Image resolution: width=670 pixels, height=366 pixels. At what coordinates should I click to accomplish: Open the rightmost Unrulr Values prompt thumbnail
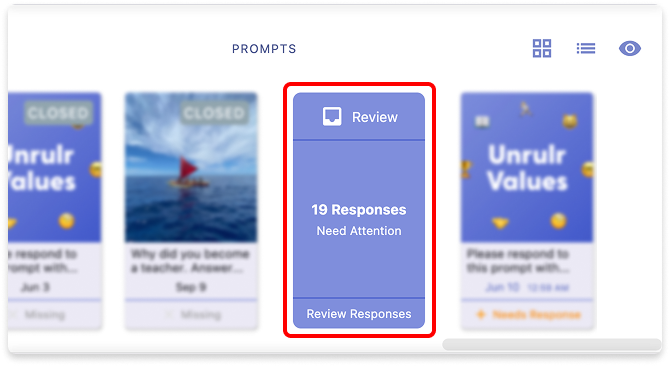pos(527,167)
